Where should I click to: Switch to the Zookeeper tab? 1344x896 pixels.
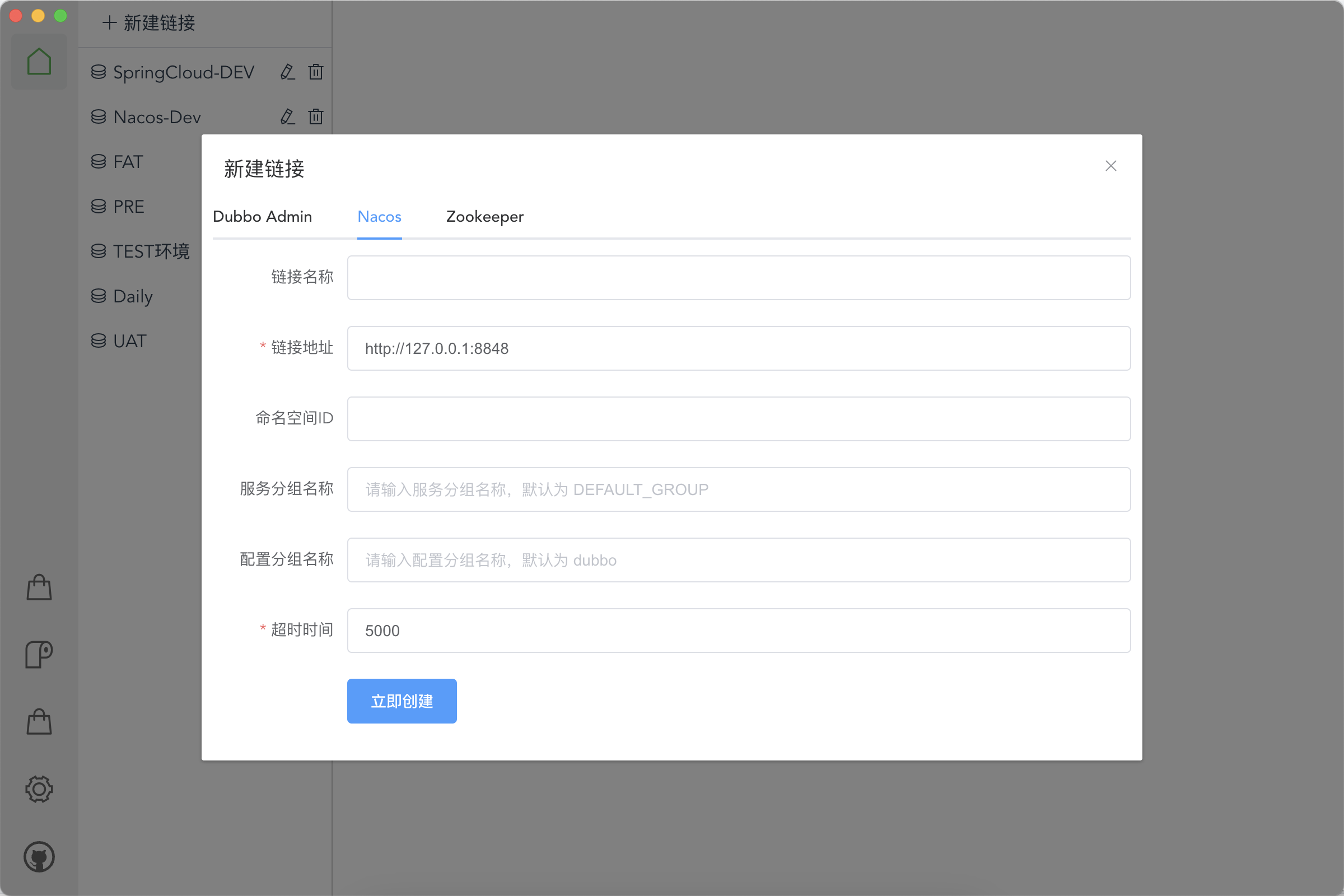point(484,217)
